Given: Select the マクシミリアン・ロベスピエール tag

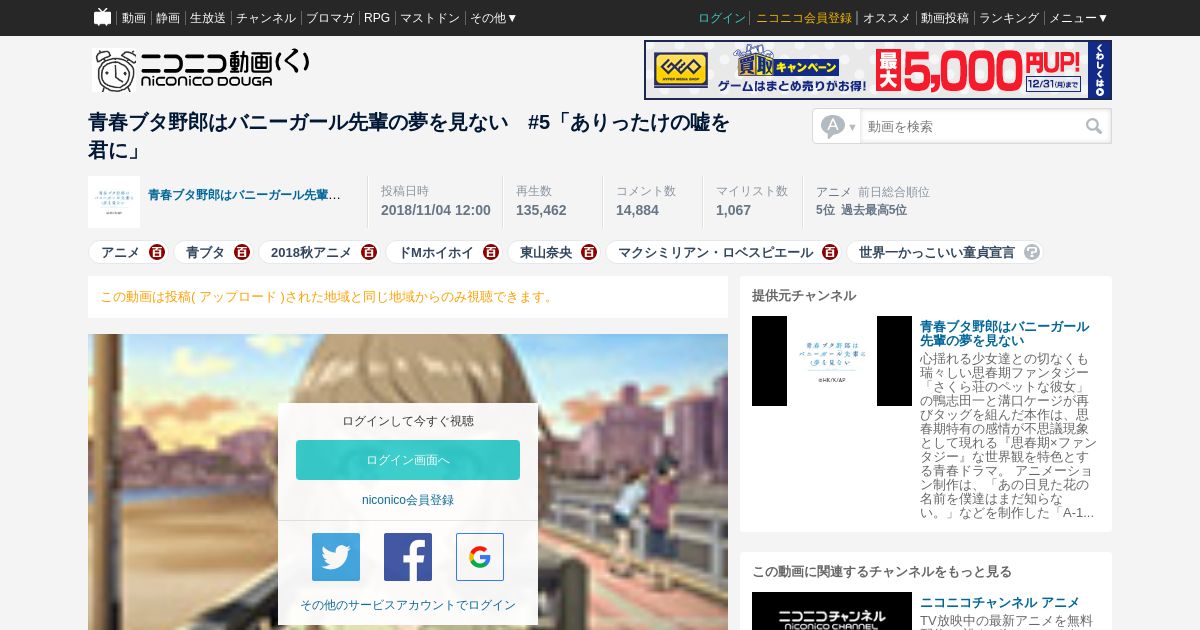Looking at the screenshot, I should point(715,252).
